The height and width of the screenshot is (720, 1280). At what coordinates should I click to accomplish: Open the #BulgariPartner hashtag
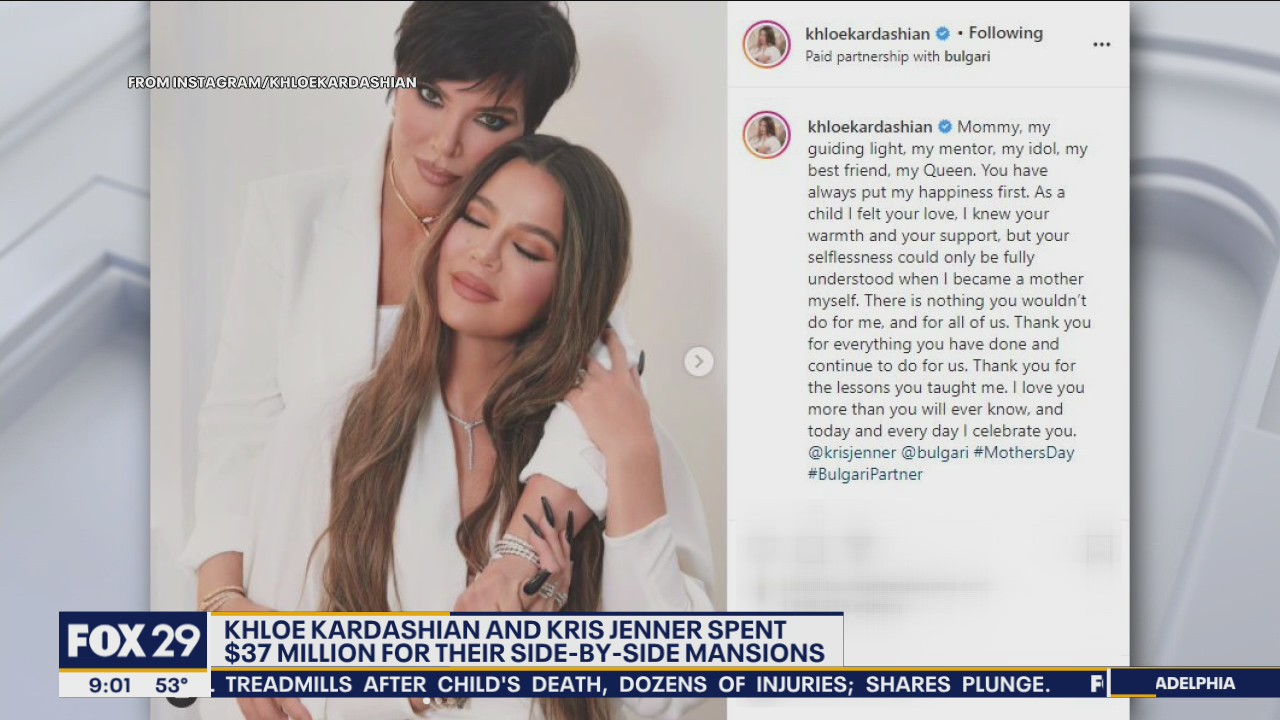865,475
